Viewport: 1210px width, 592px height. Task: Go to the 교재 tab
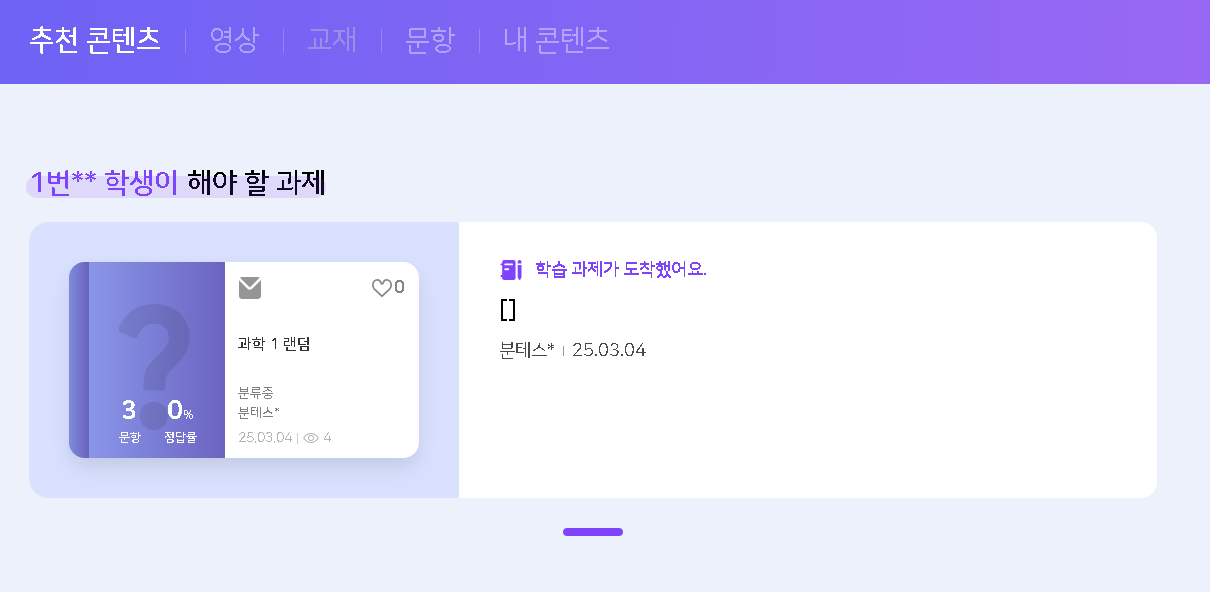click(332, 40)
